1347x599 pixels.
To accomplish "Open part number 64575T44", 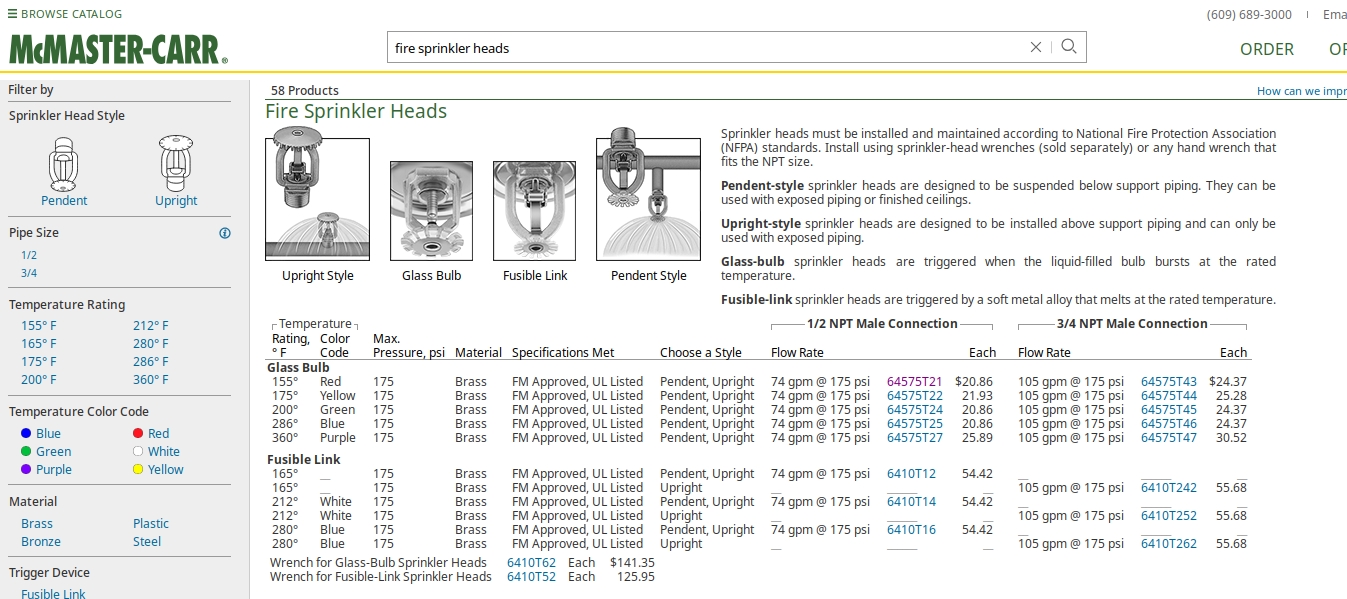I will coord(1169,395).
